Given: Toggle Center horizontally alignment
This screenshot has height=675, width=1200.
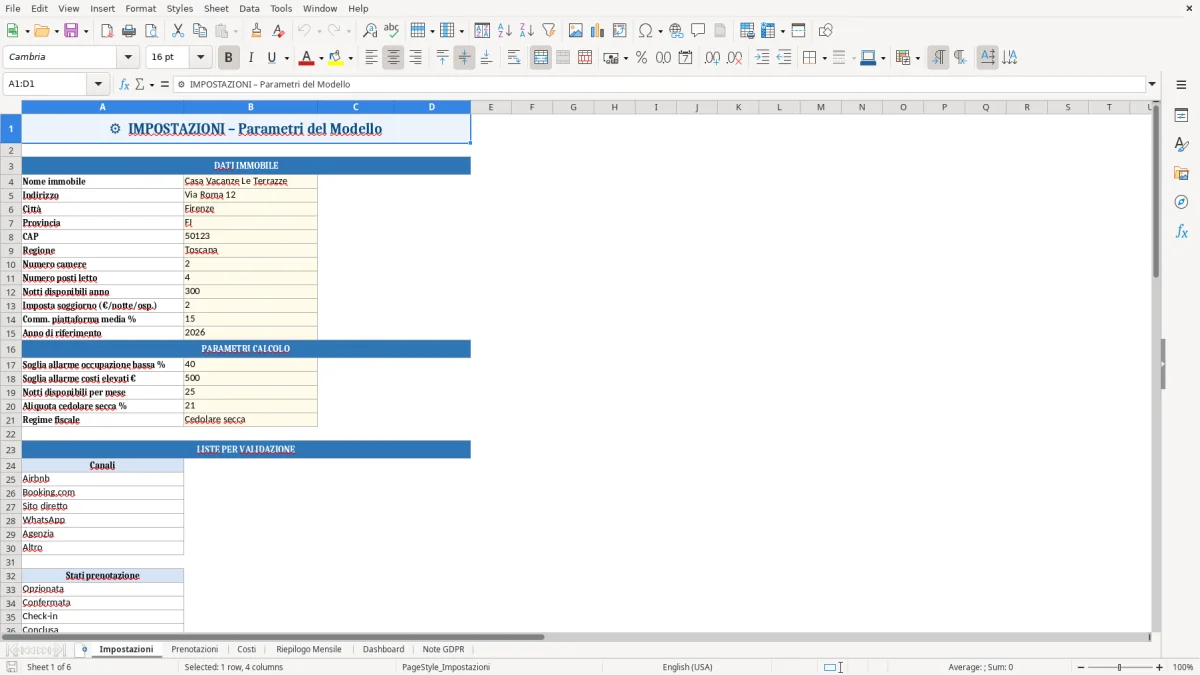Looking at the screenshot, I should click(x=393, y=58).
